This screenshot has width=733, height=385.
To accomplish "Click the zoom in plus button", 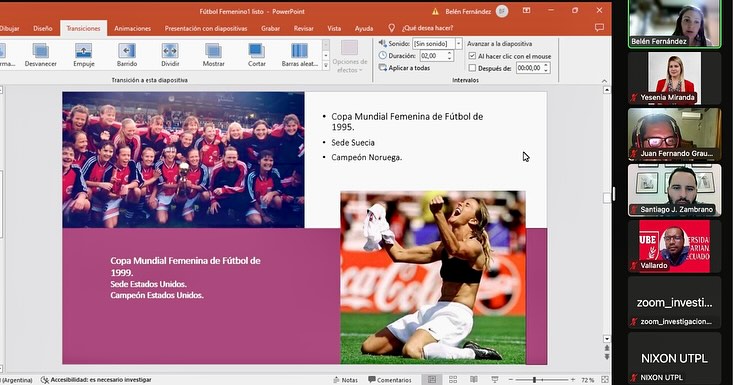I will click(x=573, y=380).
